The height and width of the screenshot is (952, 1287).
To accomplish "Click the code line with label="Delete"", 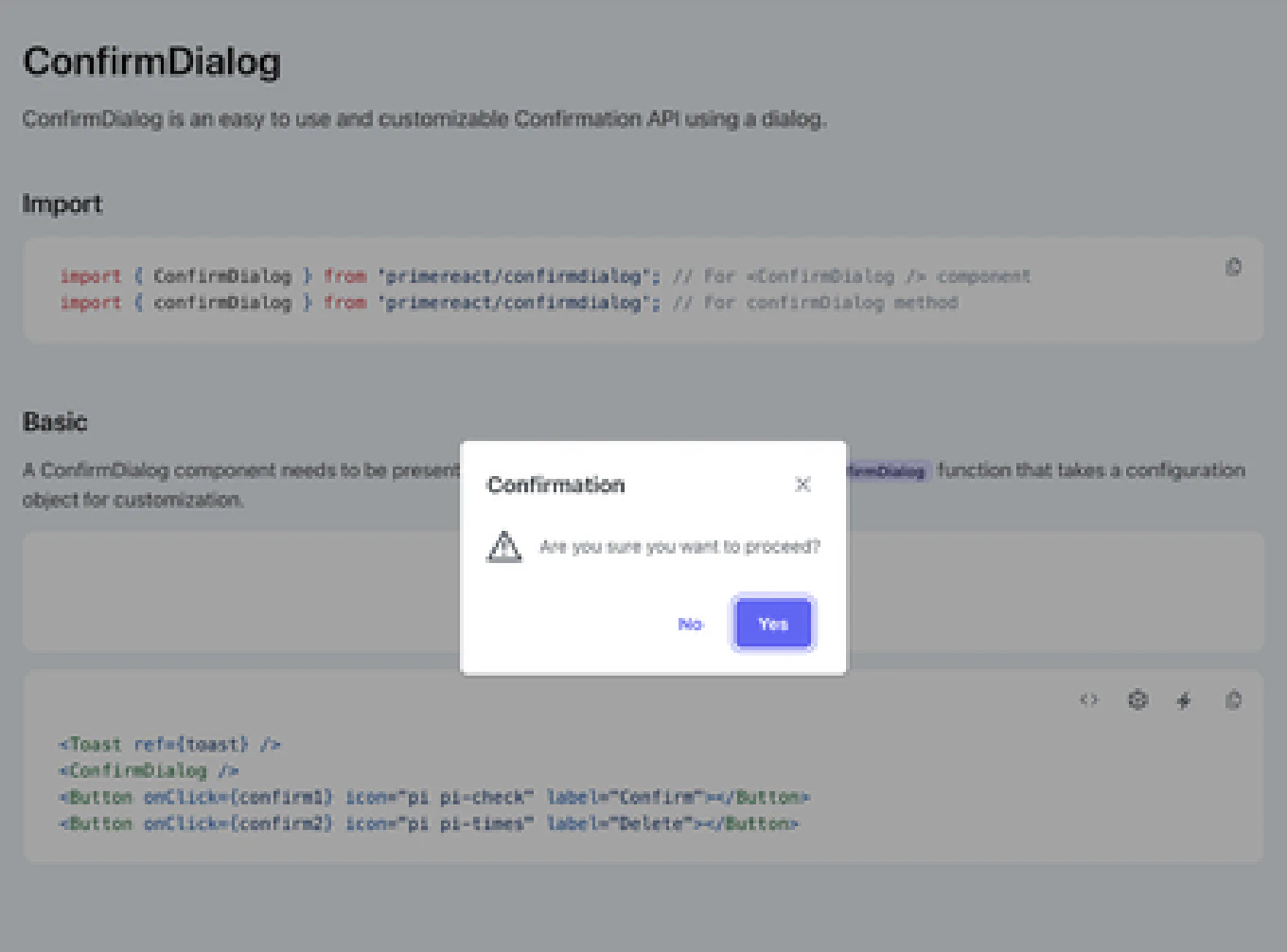I will pos(429,823).
